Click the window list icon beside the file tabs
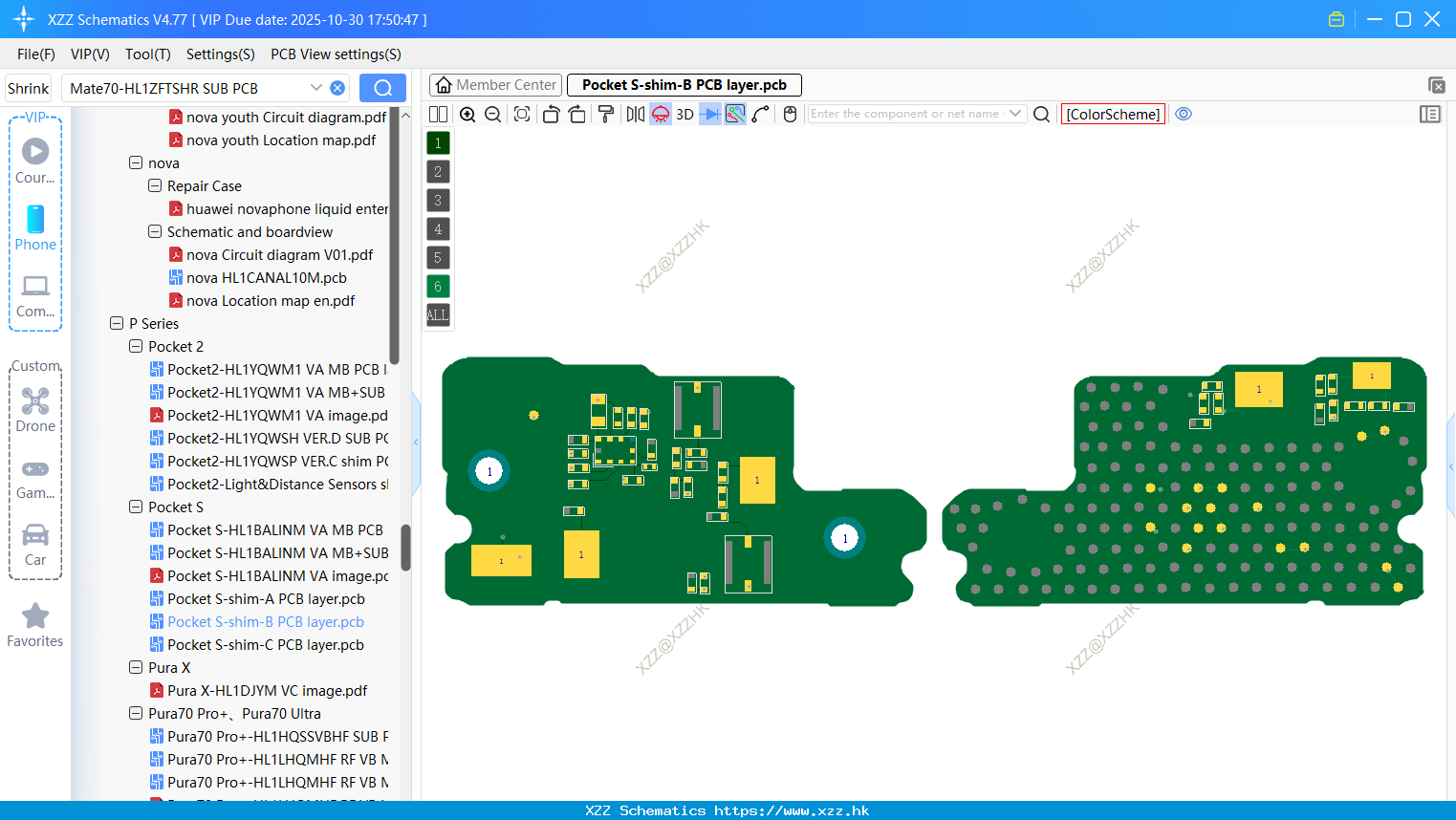1456x820 pixels. click(x=1436, y=85)
